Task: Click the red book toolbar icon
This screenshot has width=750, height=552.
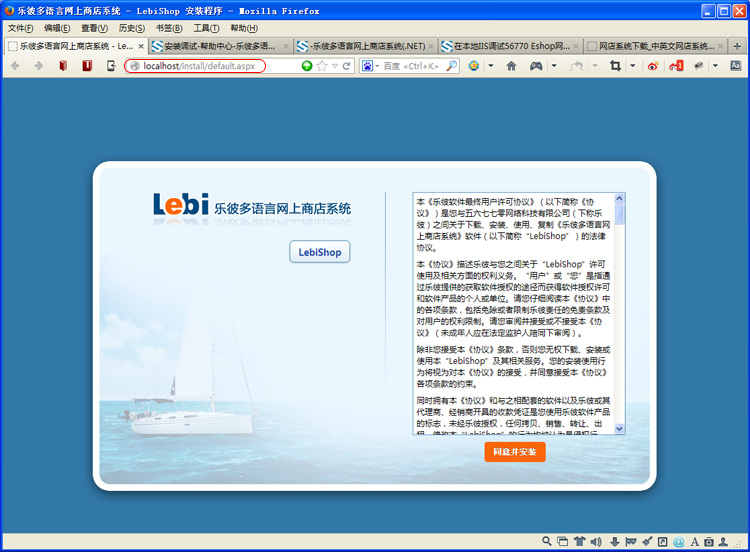Action: click(x=63, y=66)
